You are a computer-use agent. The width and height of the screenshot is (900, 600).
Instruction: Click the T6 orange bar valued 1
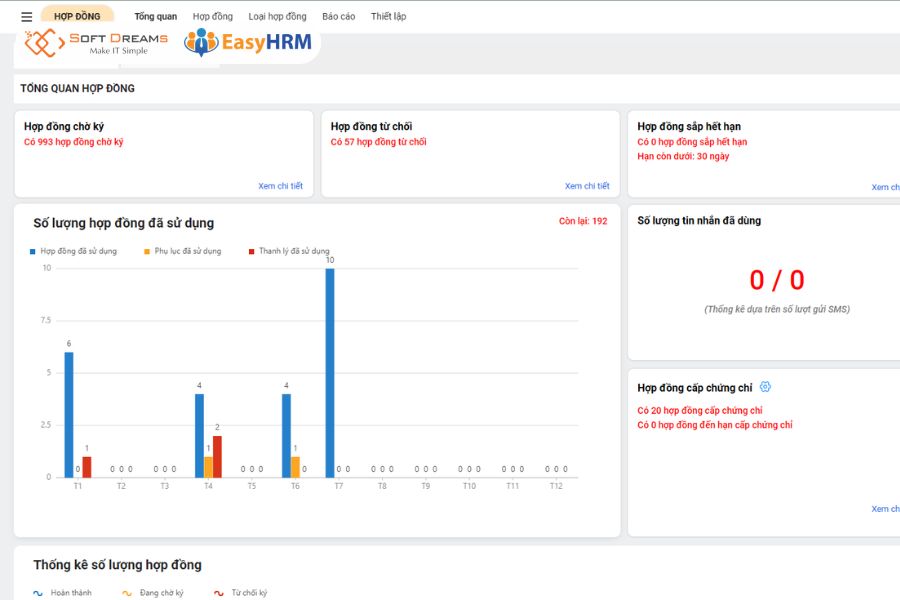295,467
